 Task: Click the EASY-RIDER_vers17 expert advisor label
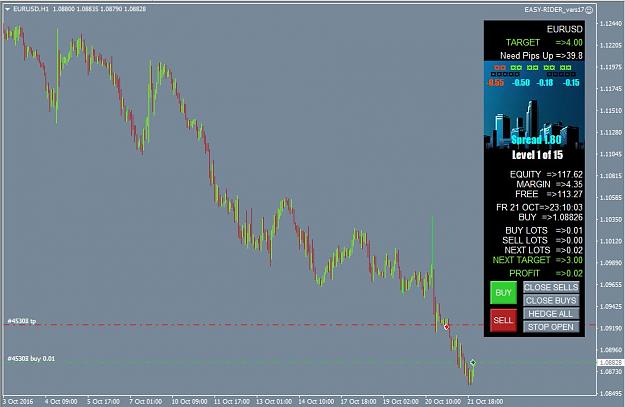click(554, 10)
